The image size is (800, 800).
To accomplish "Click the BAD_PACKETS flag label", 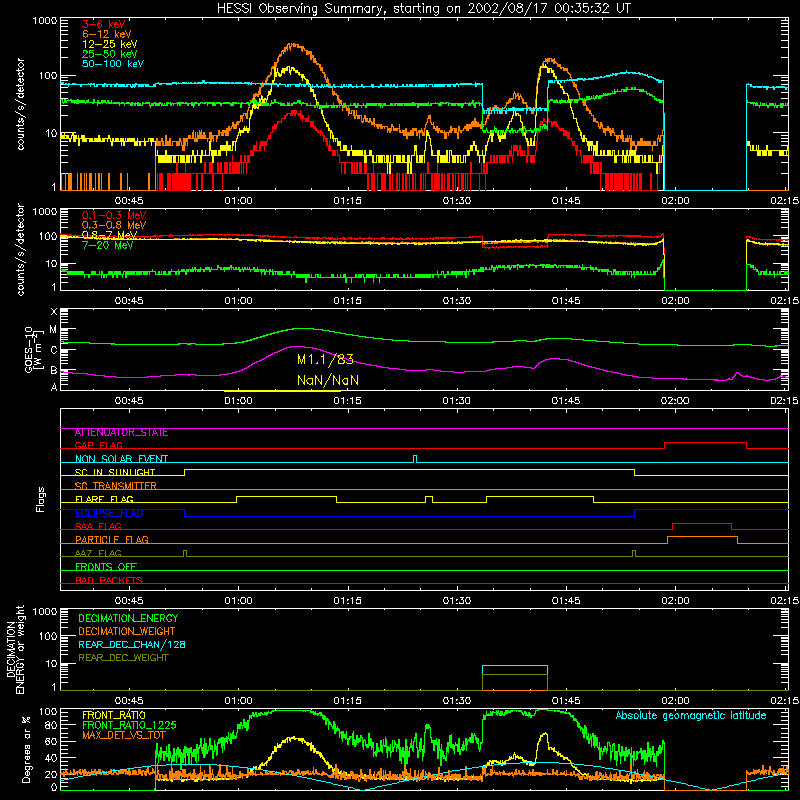I will point(109,580).
